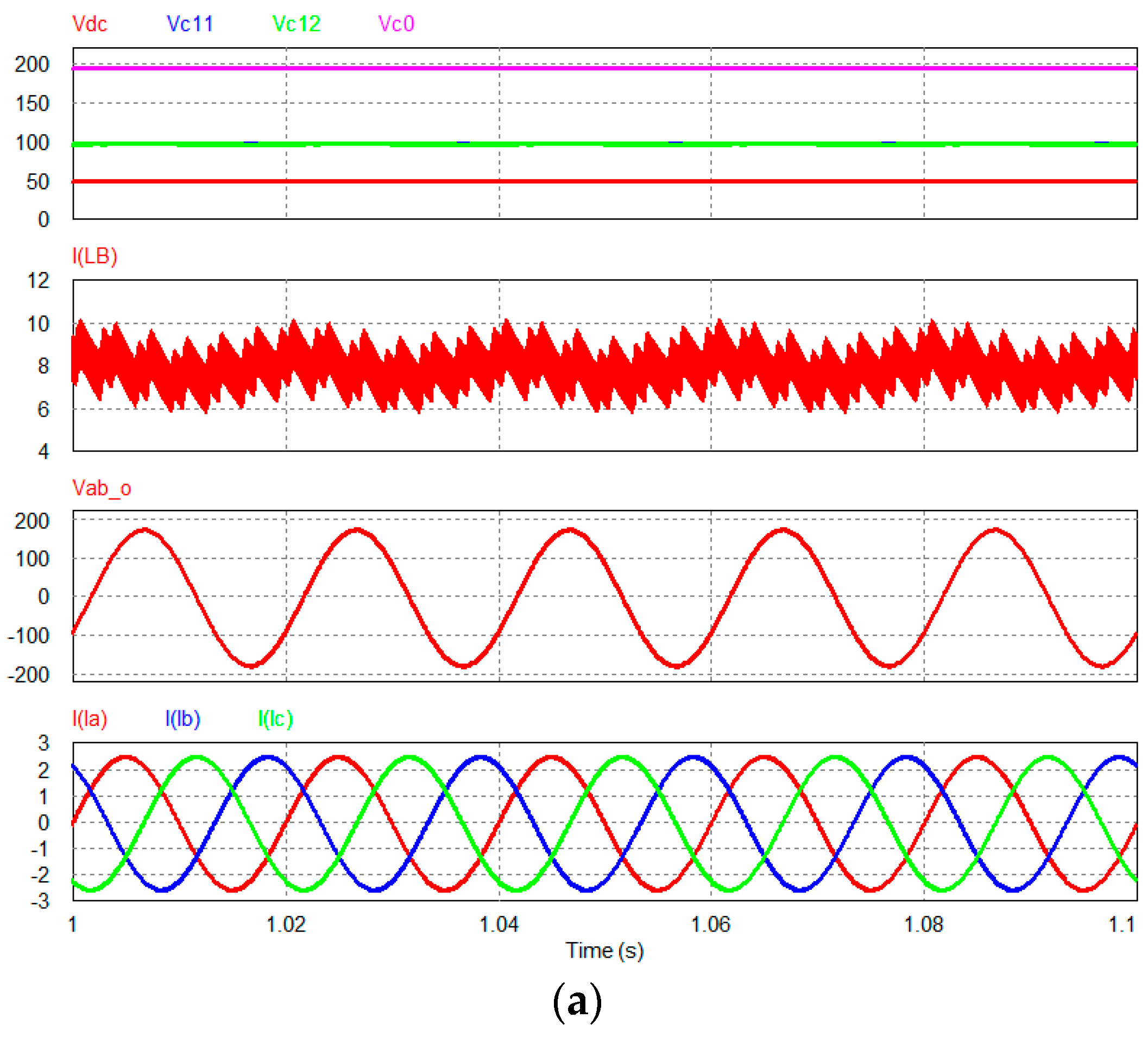
Task: Select the Vab_o plot label
Action: point(102,489)
